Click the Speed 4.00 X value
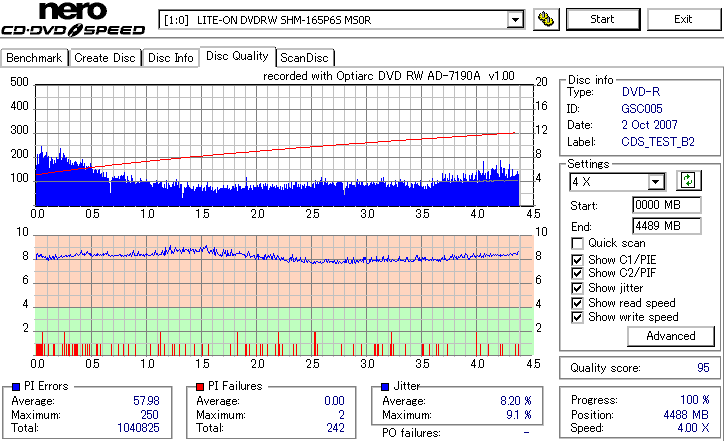The image size is (724, 441). click(693, 428)
